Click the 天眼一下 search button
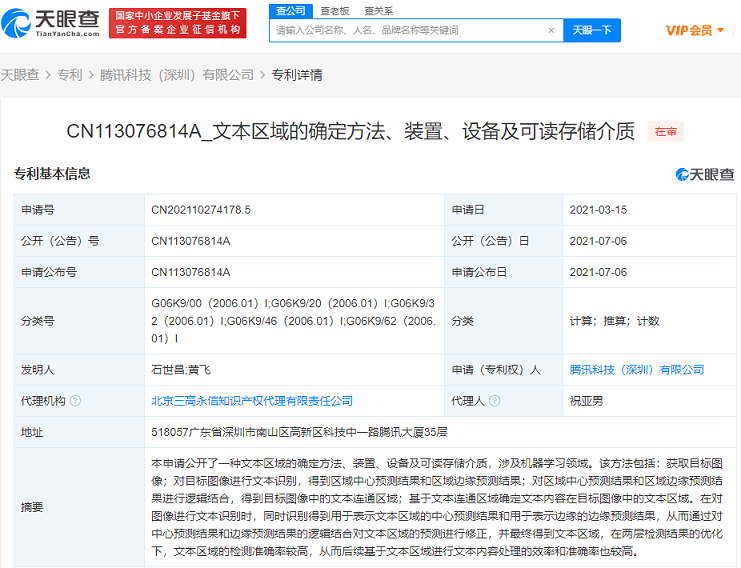The image size is (741, 568). pyautogui.click(x=592, y=30)
